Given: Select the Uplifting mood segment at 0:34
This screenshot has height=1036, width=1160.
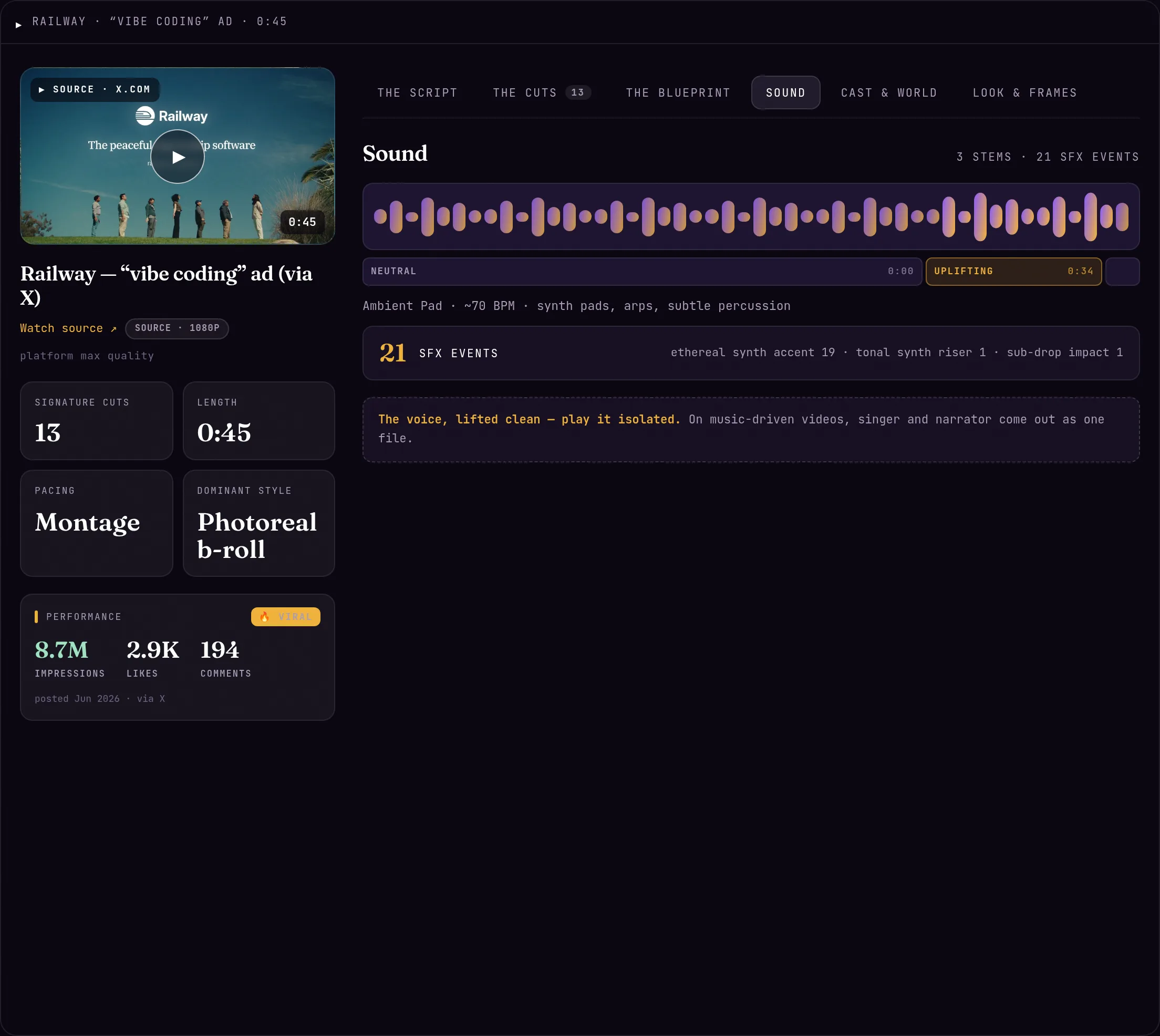Looking at the screenshot, I should coord(1013,272).
